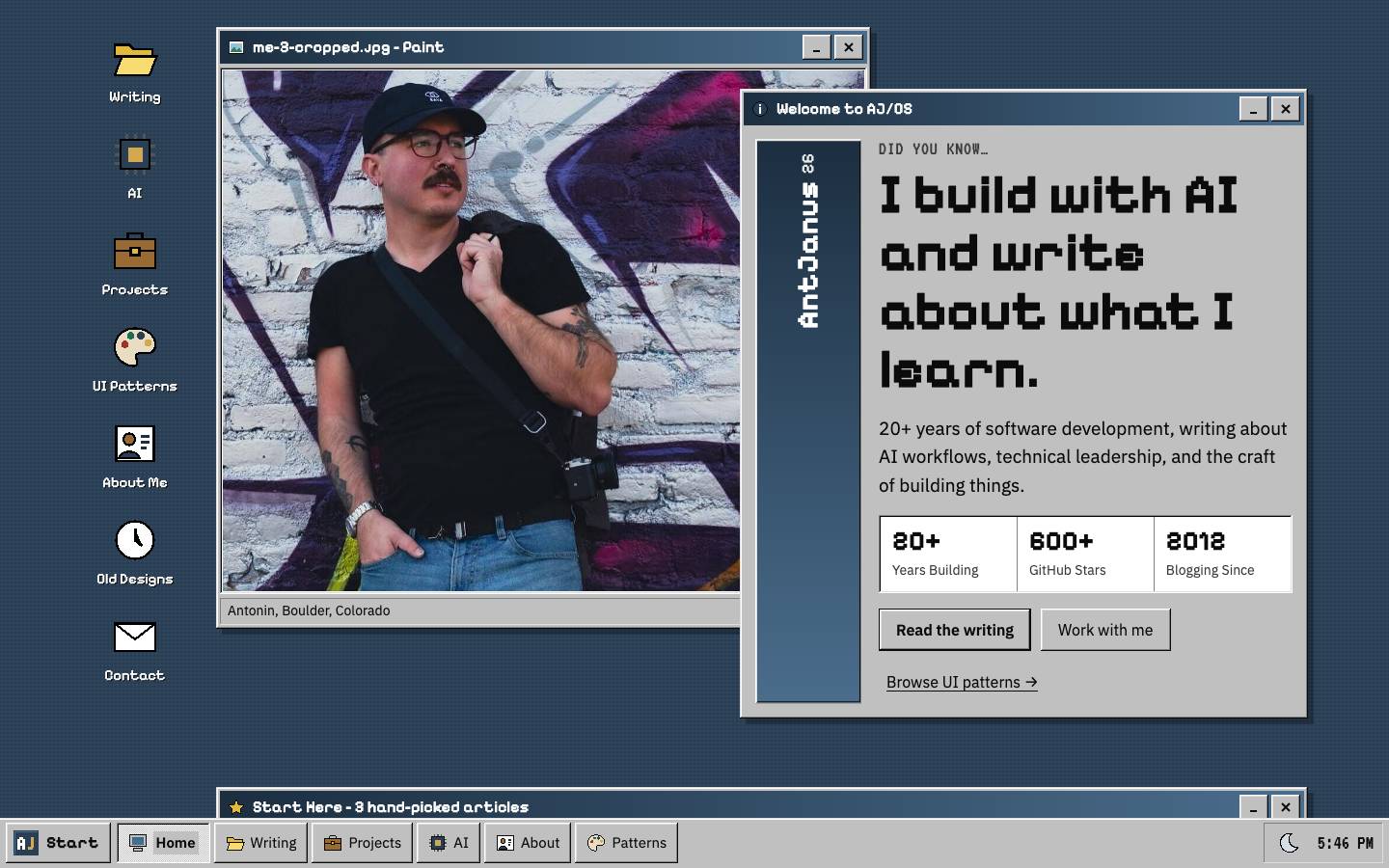Click the taskbar clock showing 5:46 PM

pyautogui.click(x=1345, y=843)
